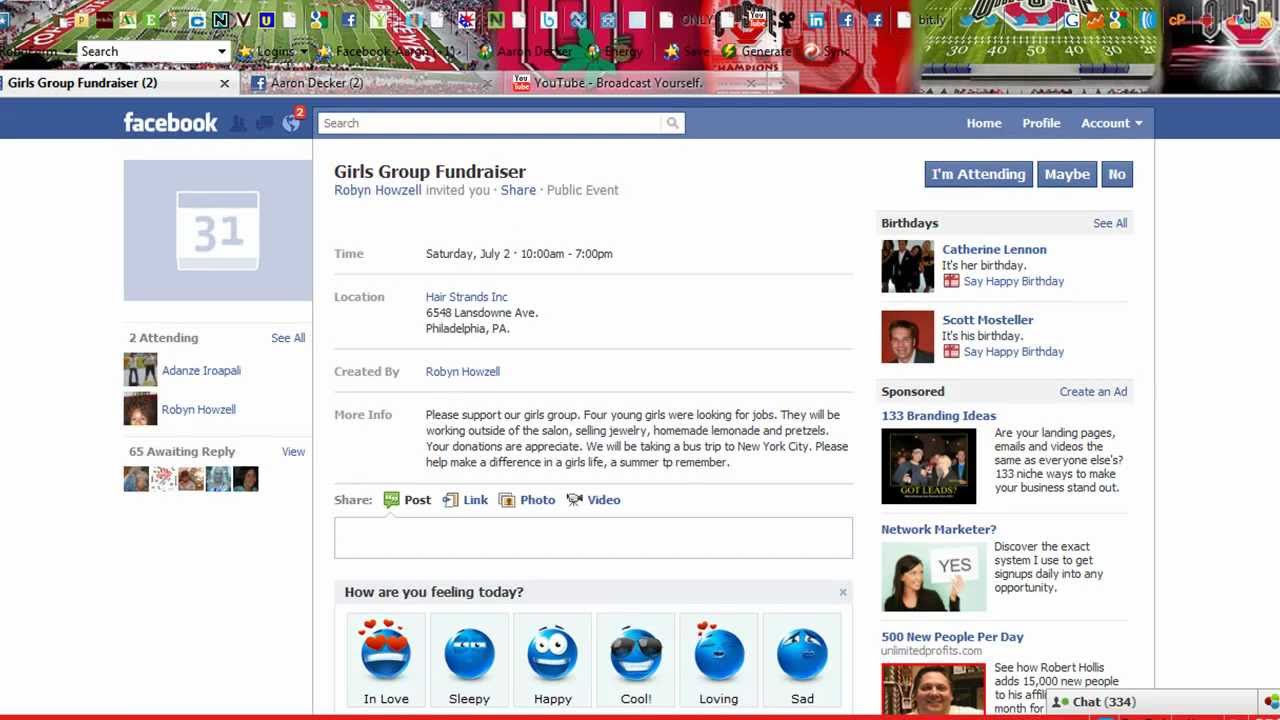Click Robyn Howzell inviter link under title
The image size is (1280, 720).
pos(378,190)
